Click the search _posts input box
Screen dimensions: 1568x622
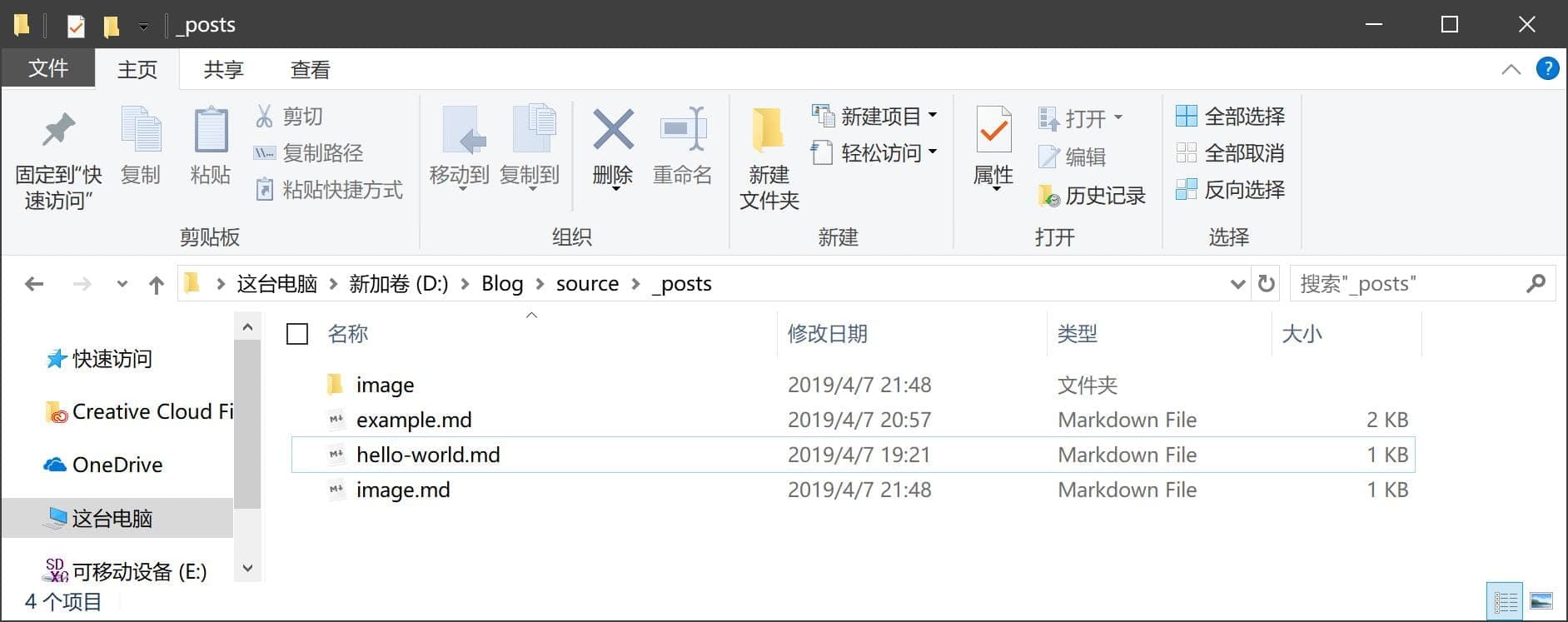pos(1407,284)
